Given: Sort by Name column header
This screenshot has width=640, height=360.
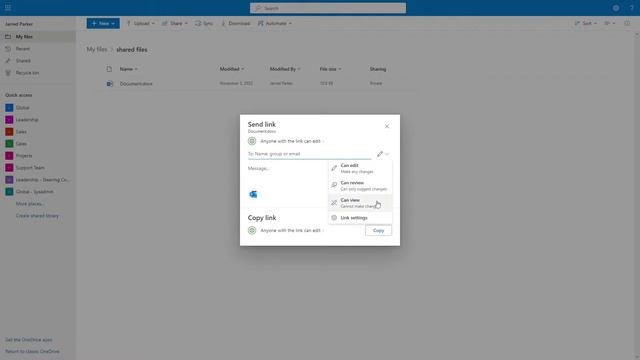Looking at the screenshot, I should 129,69.
